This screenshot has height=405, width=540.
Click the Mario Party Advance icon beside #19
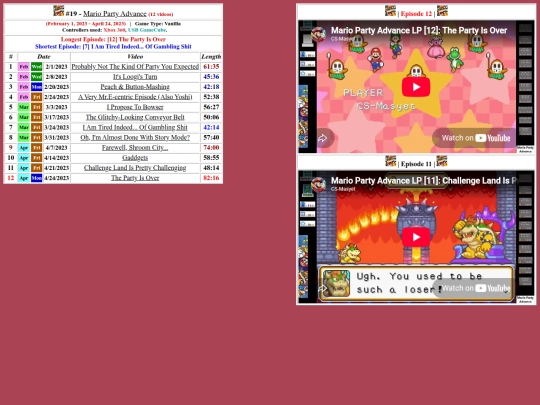[59, 11]
